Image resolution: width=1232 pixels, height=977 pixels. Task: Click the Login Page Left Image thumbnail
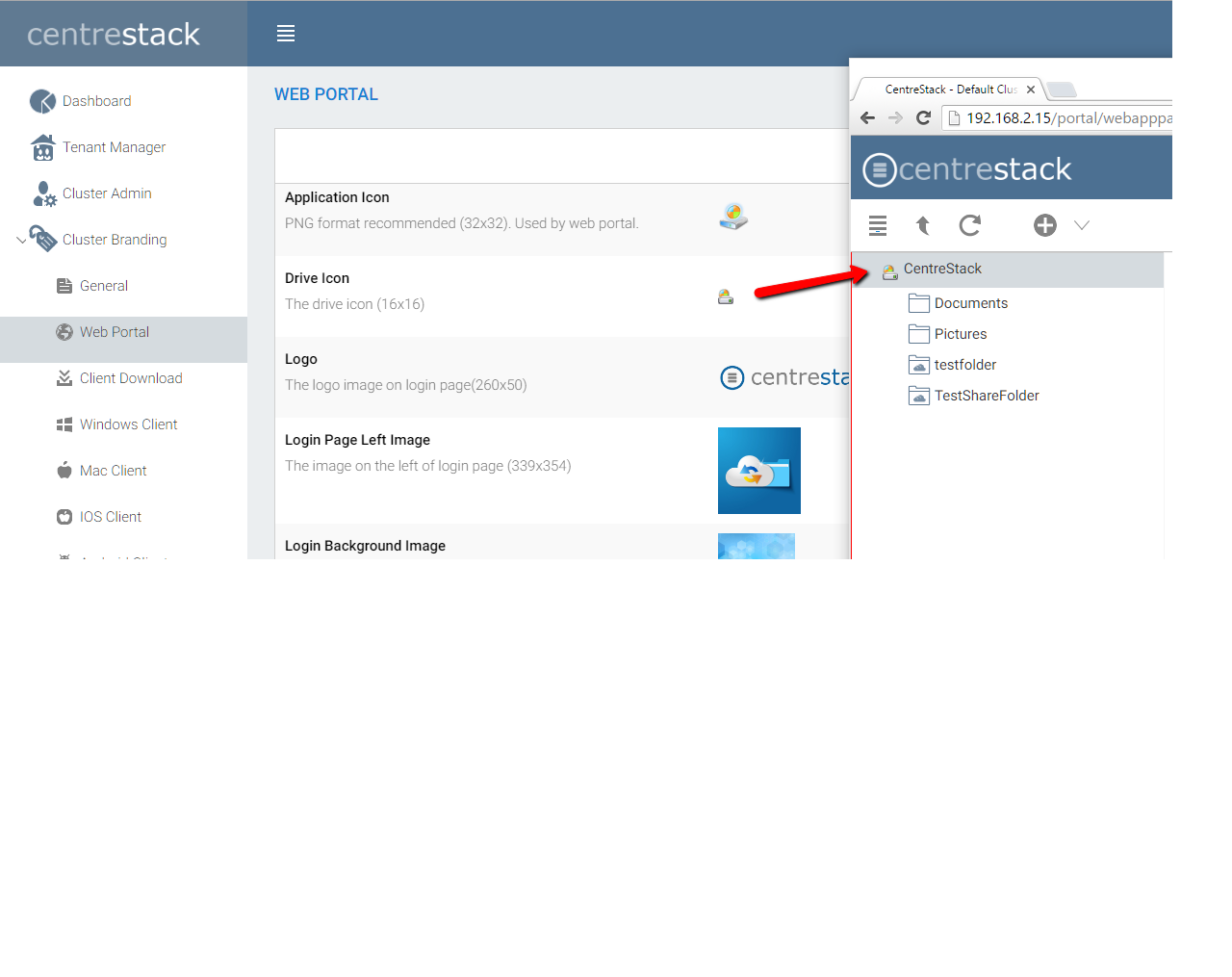tap(759, 471)
